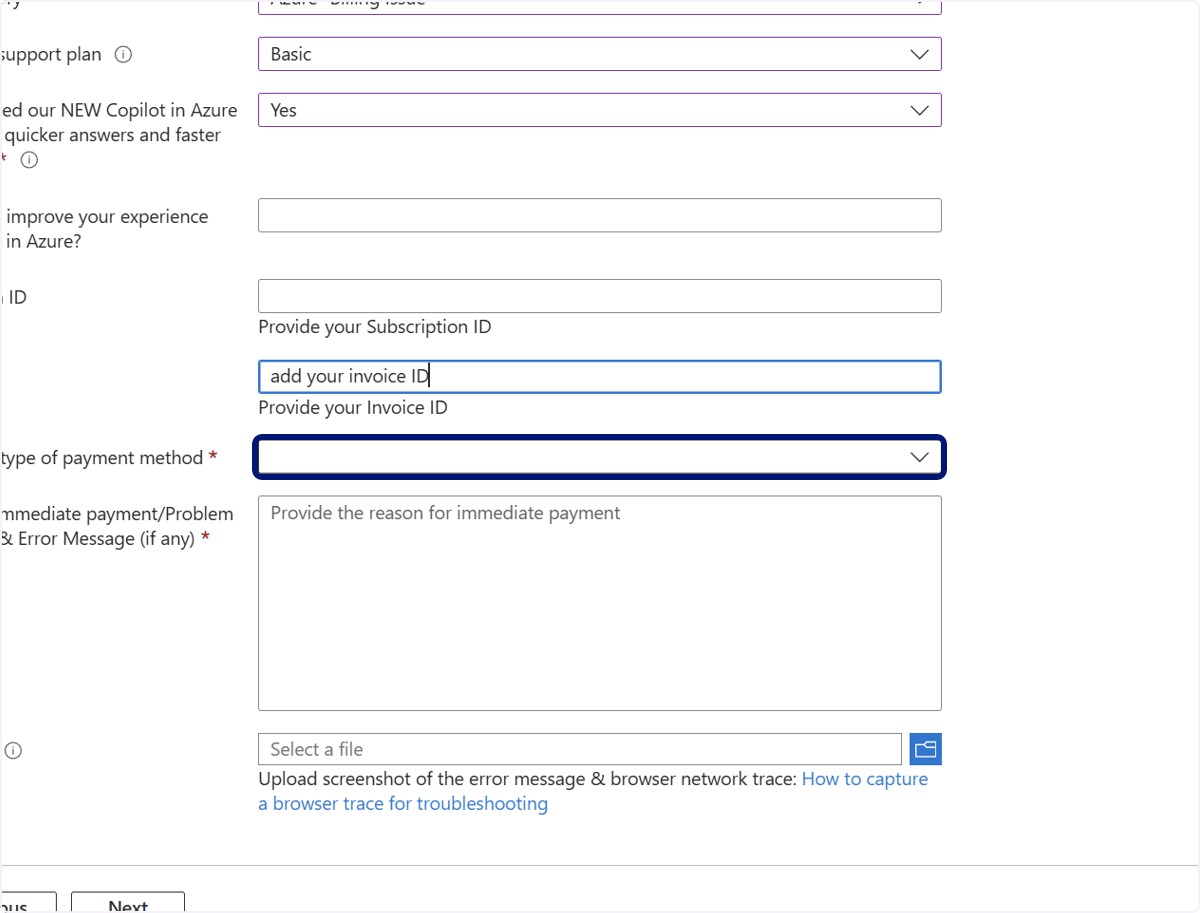Click the text 'Provide your Invoice ID'
The height and width of the screenshot is (913, 1200).
pos(353,407)
